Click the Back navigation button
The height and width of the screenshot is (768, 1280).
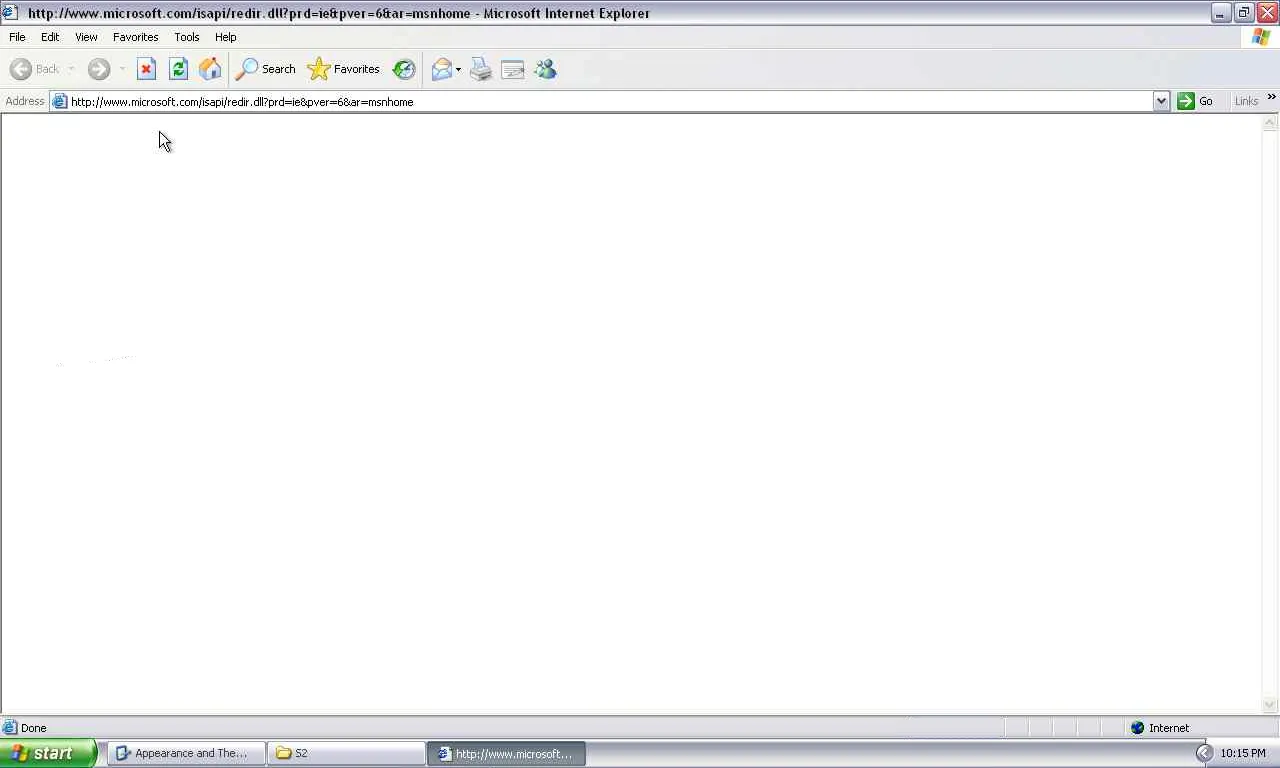(35, 69)
